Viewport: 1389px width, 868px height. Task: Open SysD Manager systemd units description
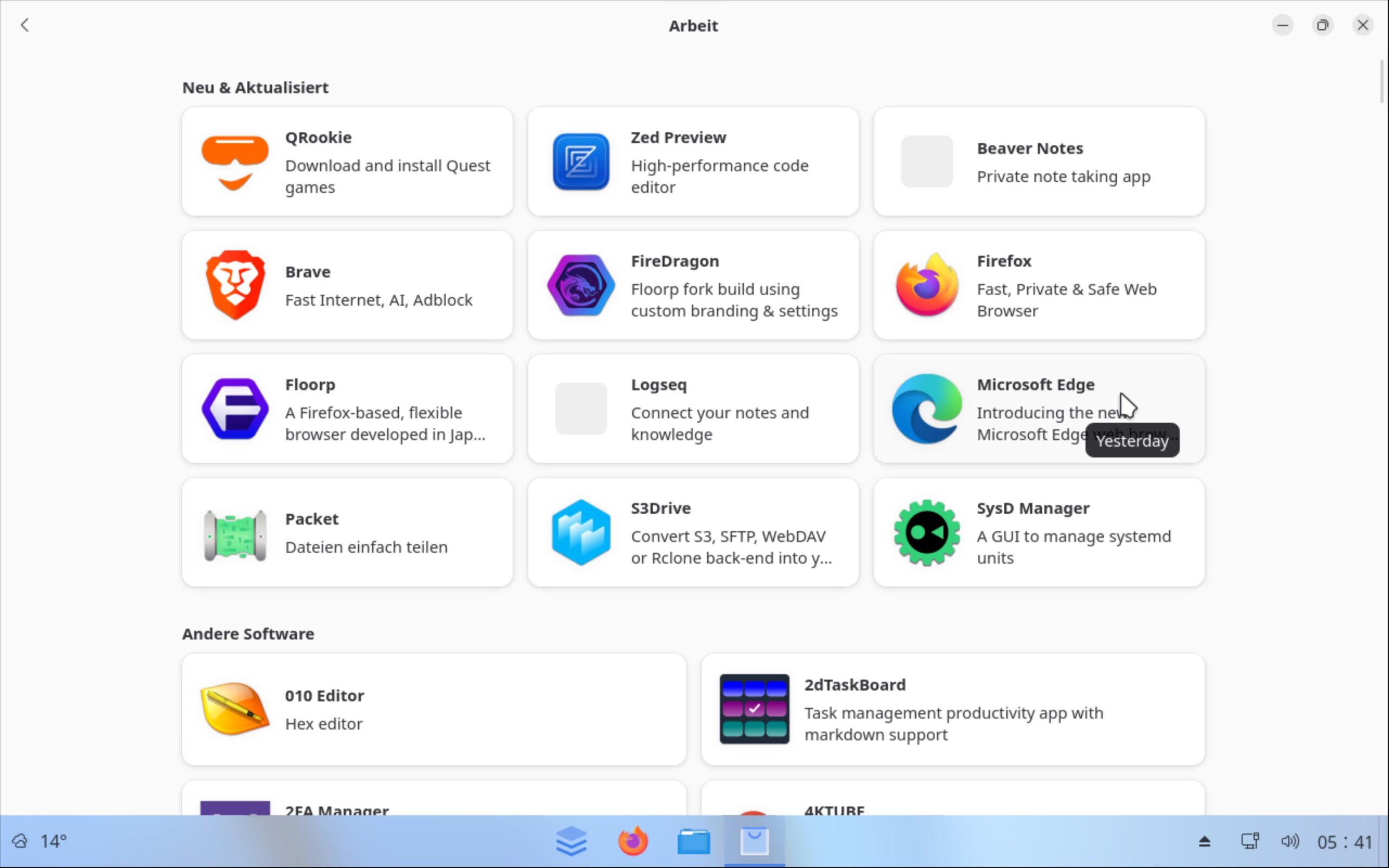pos(1073,547)
